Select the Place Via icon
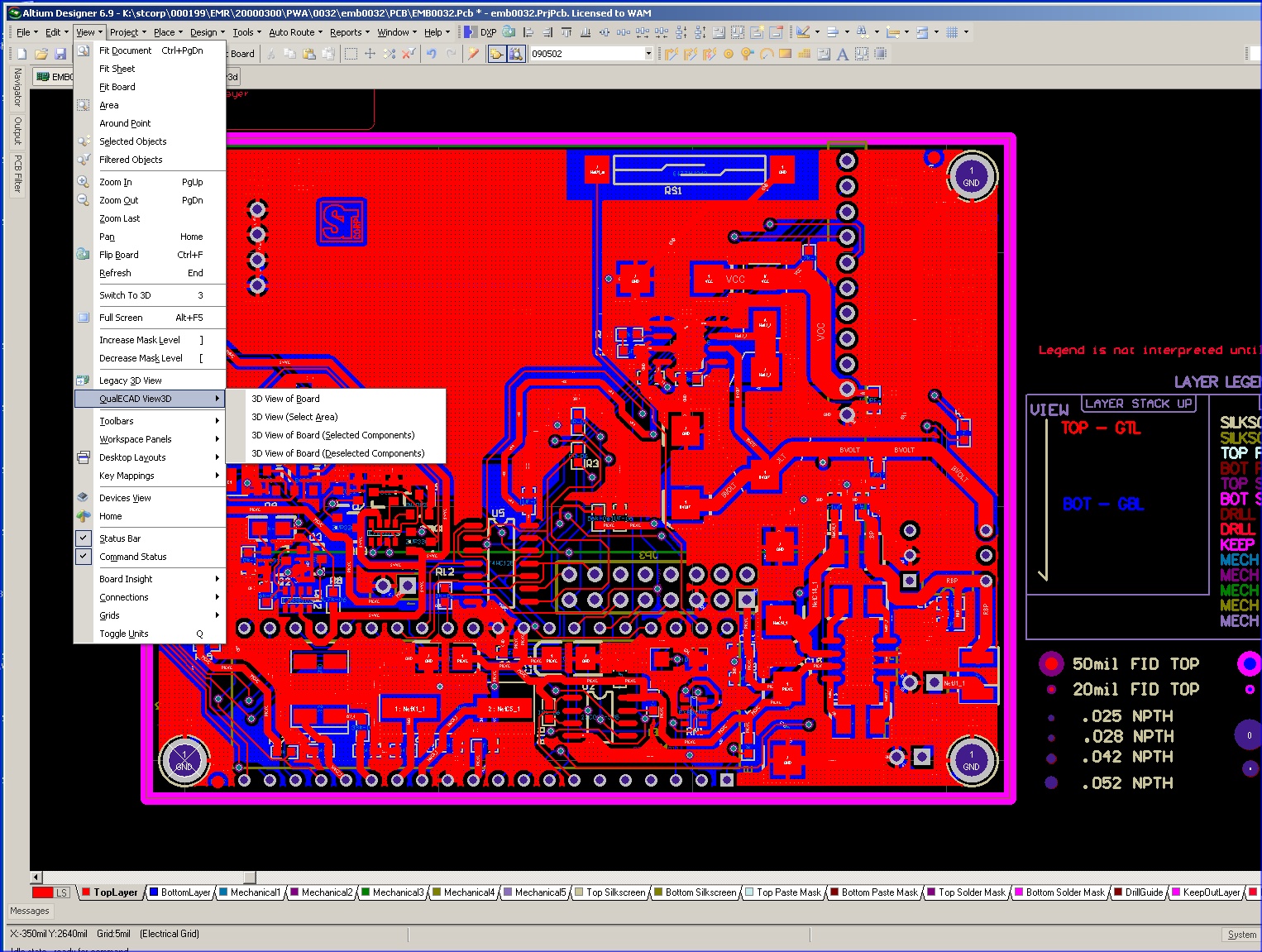The image size is (1262, 952). point(748,54)
